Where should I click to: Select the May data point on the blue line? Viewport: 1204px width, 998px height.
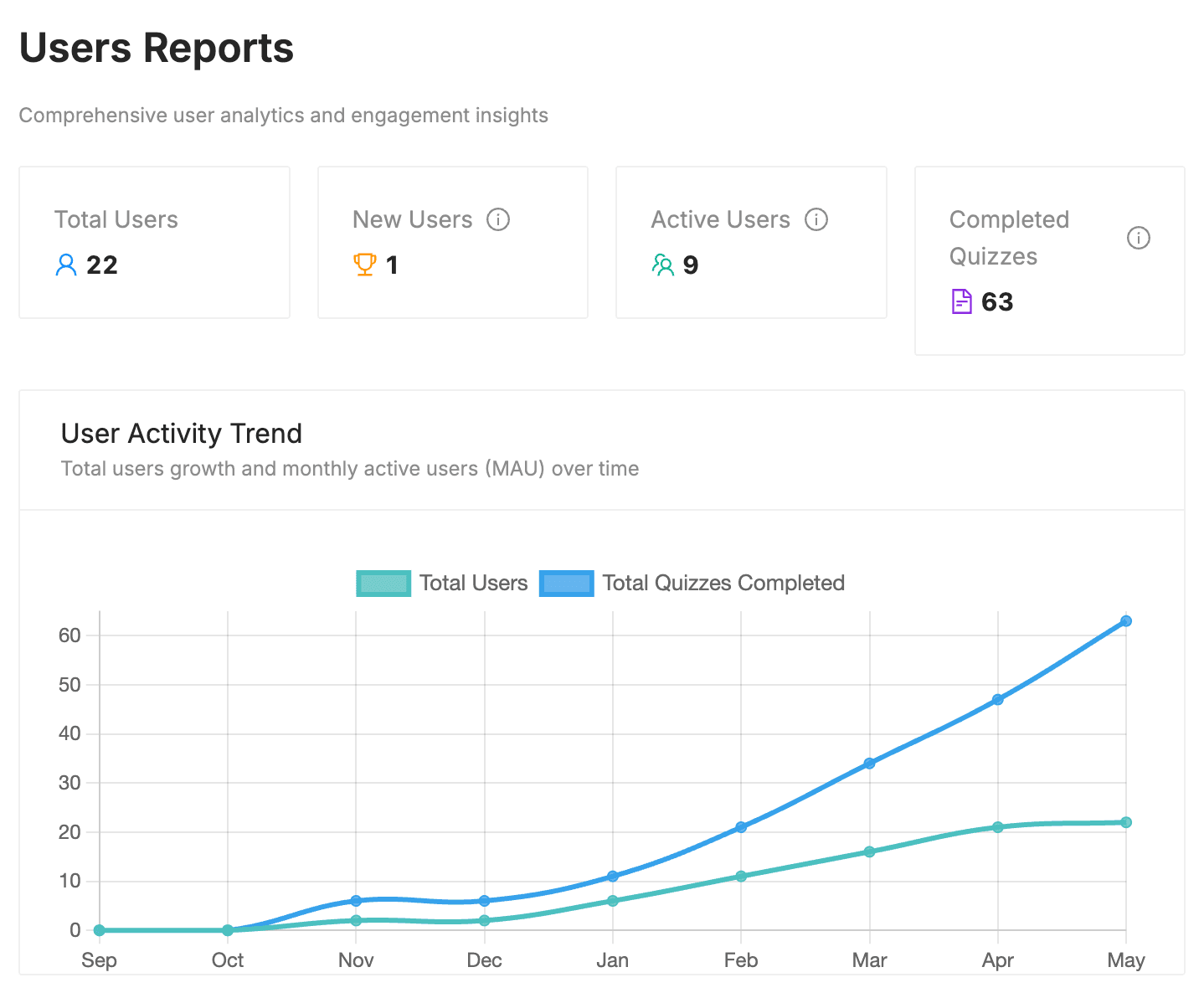pos(1125,620)
